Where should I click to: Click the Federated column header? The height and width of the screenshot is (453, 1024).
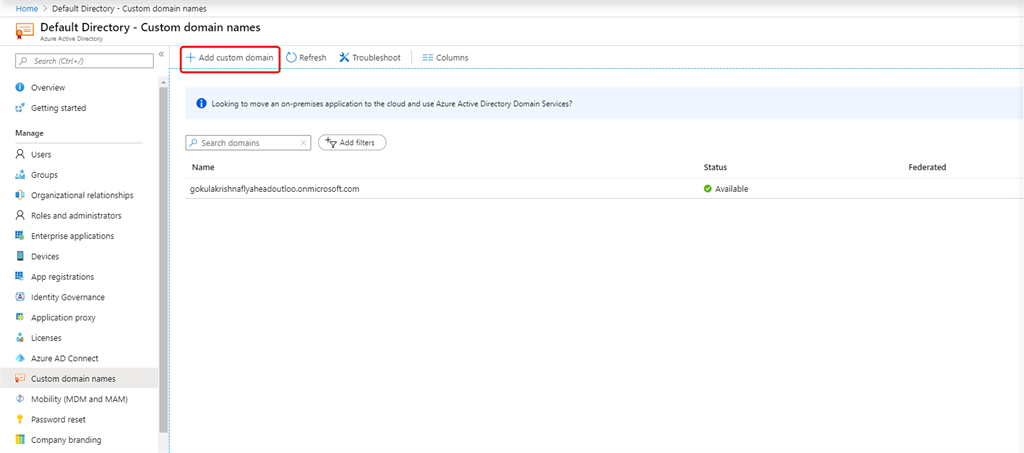927,167
